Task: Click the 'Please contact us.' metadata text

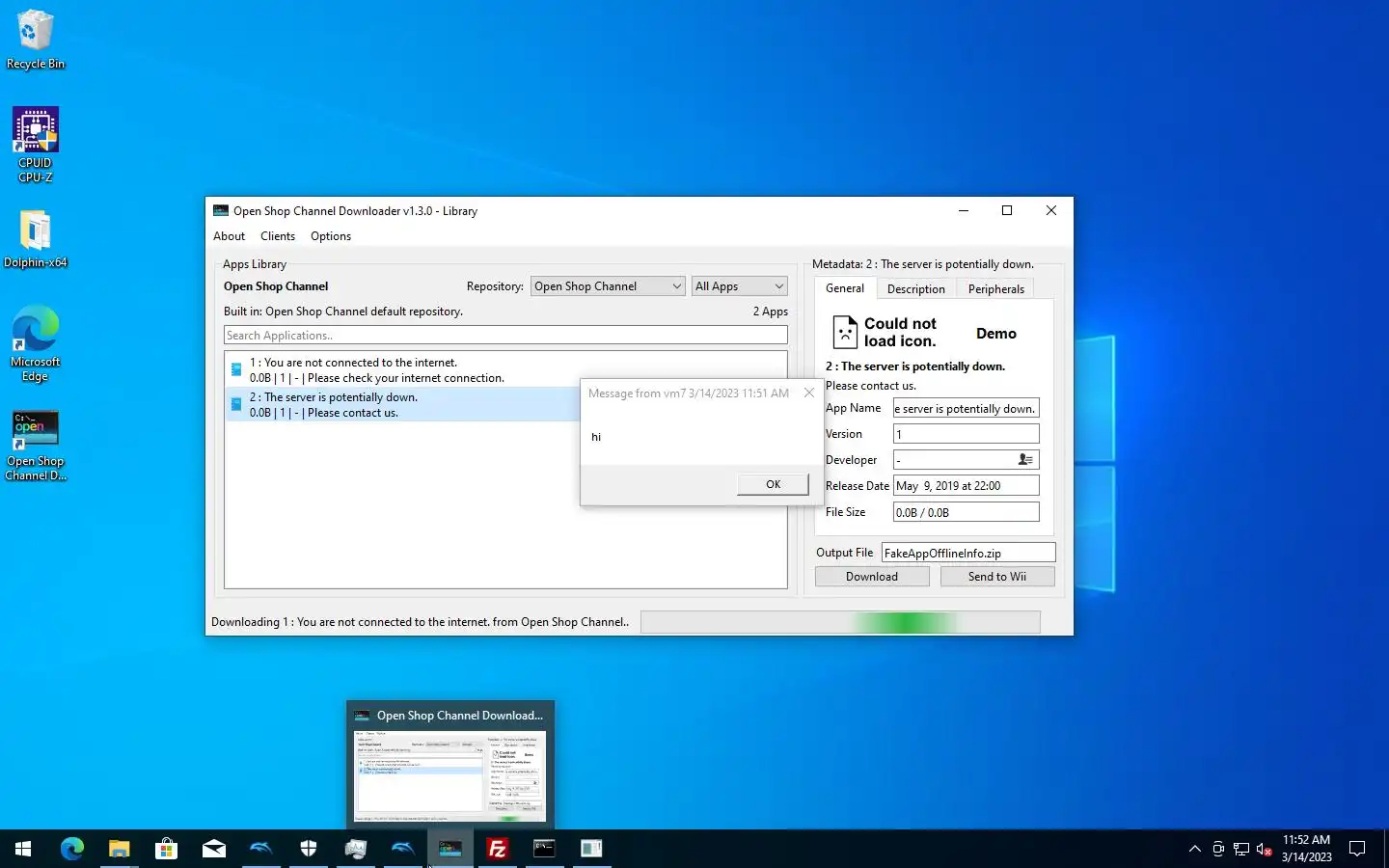Action: 871,386
